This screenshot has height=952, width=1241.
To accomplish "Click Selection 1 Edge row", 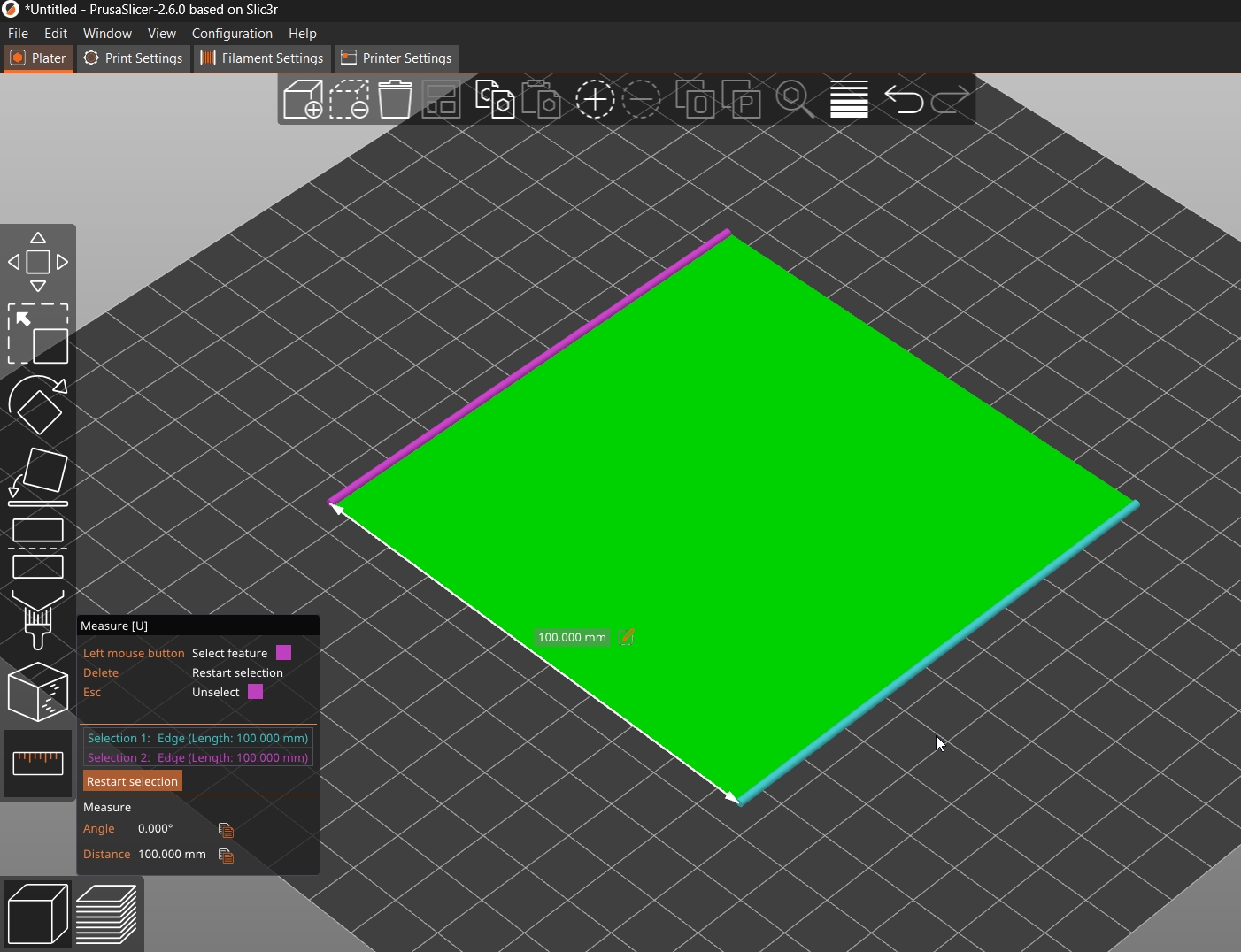I will click(x=198, y=738).
